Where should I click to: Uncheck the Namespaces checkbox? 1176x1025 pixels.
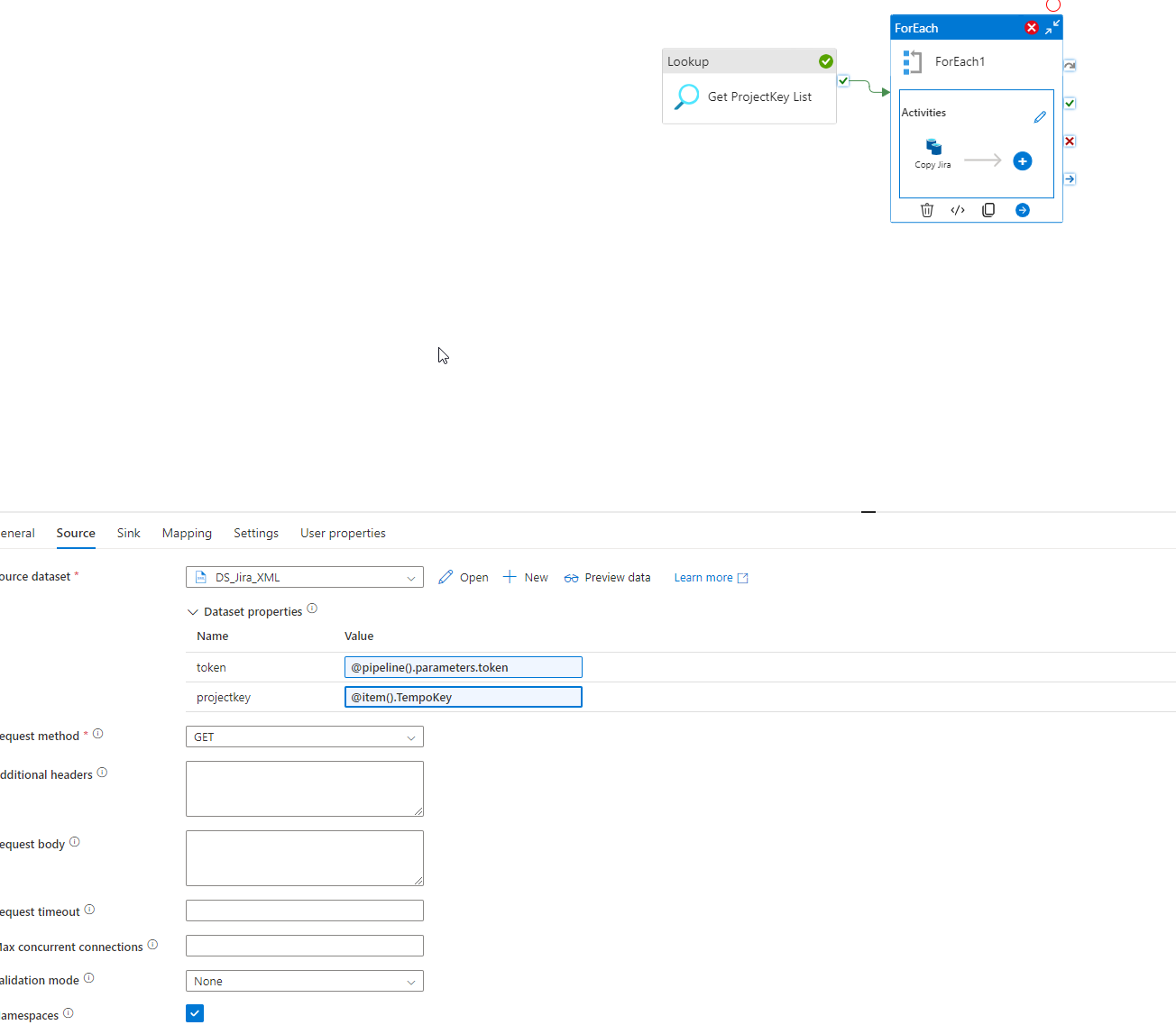pyautogui.click(x=195, y=1013)
